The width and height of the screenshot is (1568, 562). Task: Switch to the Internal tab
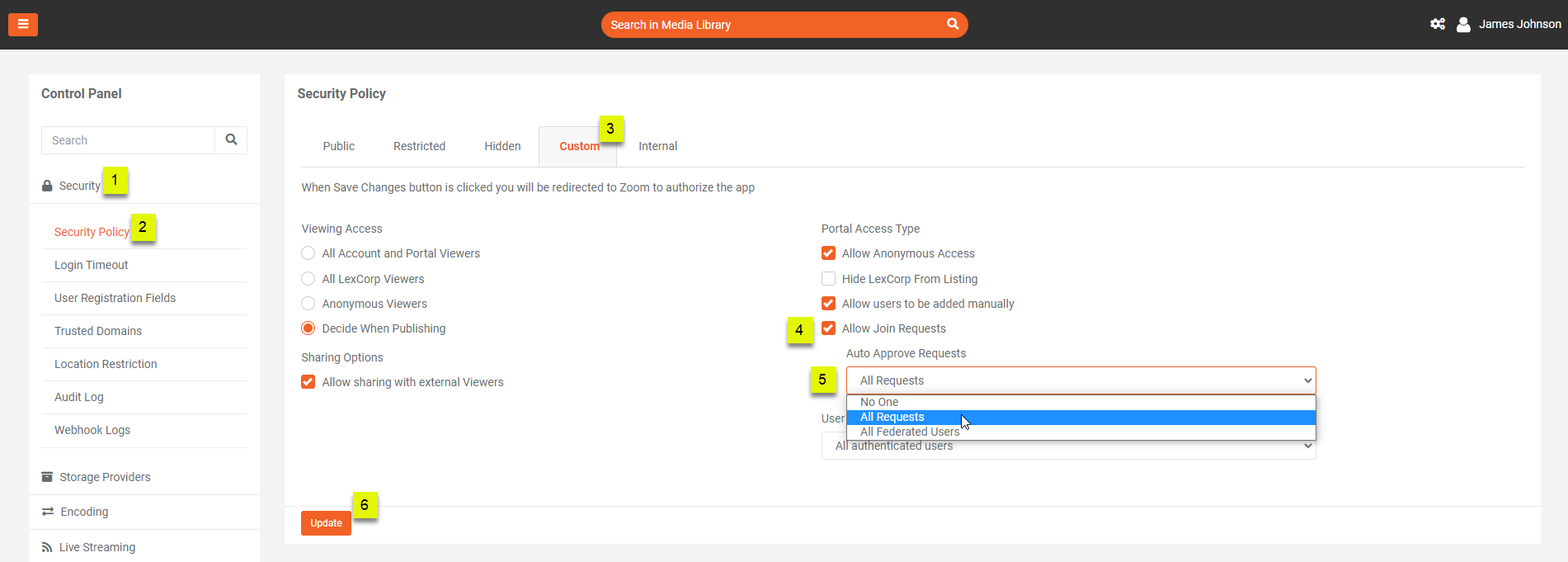[x=657, y=146]
